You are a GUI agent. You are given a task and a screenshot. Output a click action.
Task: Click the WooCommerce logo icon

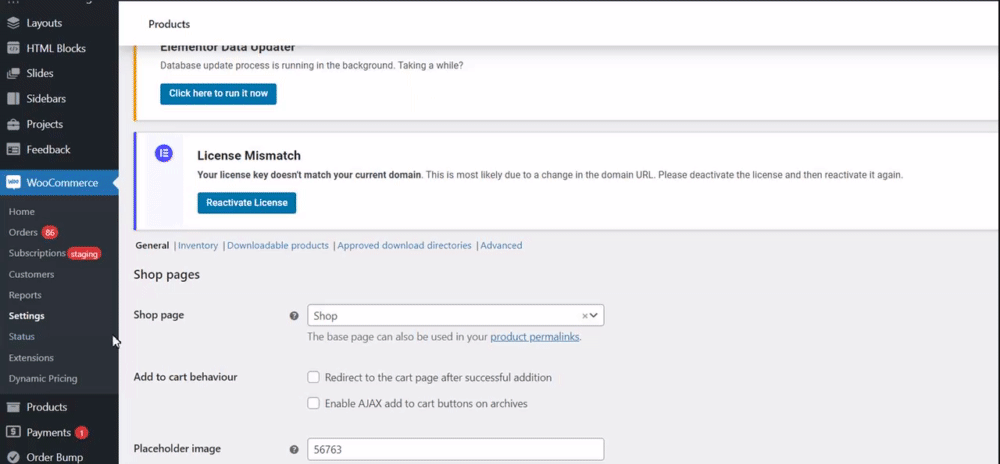[13, 183]
